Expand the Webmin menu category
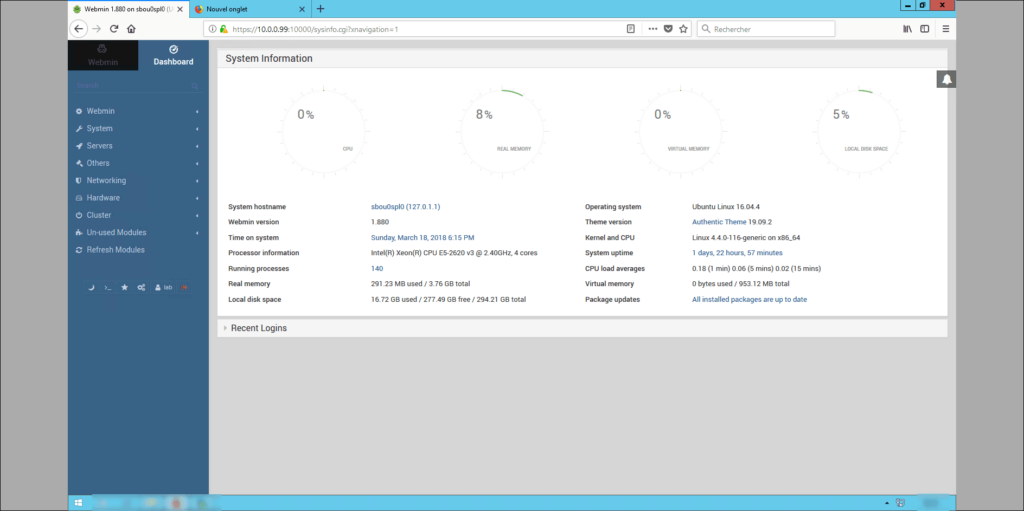Viewport: 1024px width, 511px height. [x=138, y=111]
